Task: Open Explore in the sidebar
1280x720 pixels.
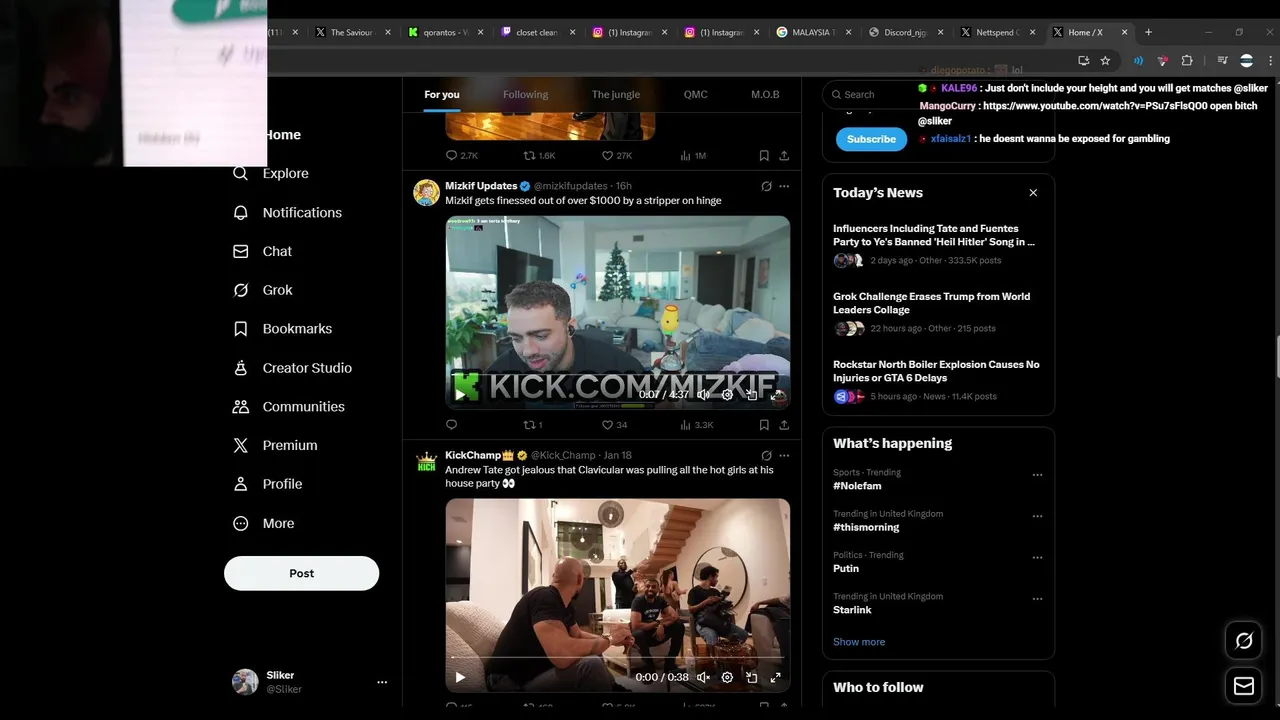Action: [x=271, y=173]
